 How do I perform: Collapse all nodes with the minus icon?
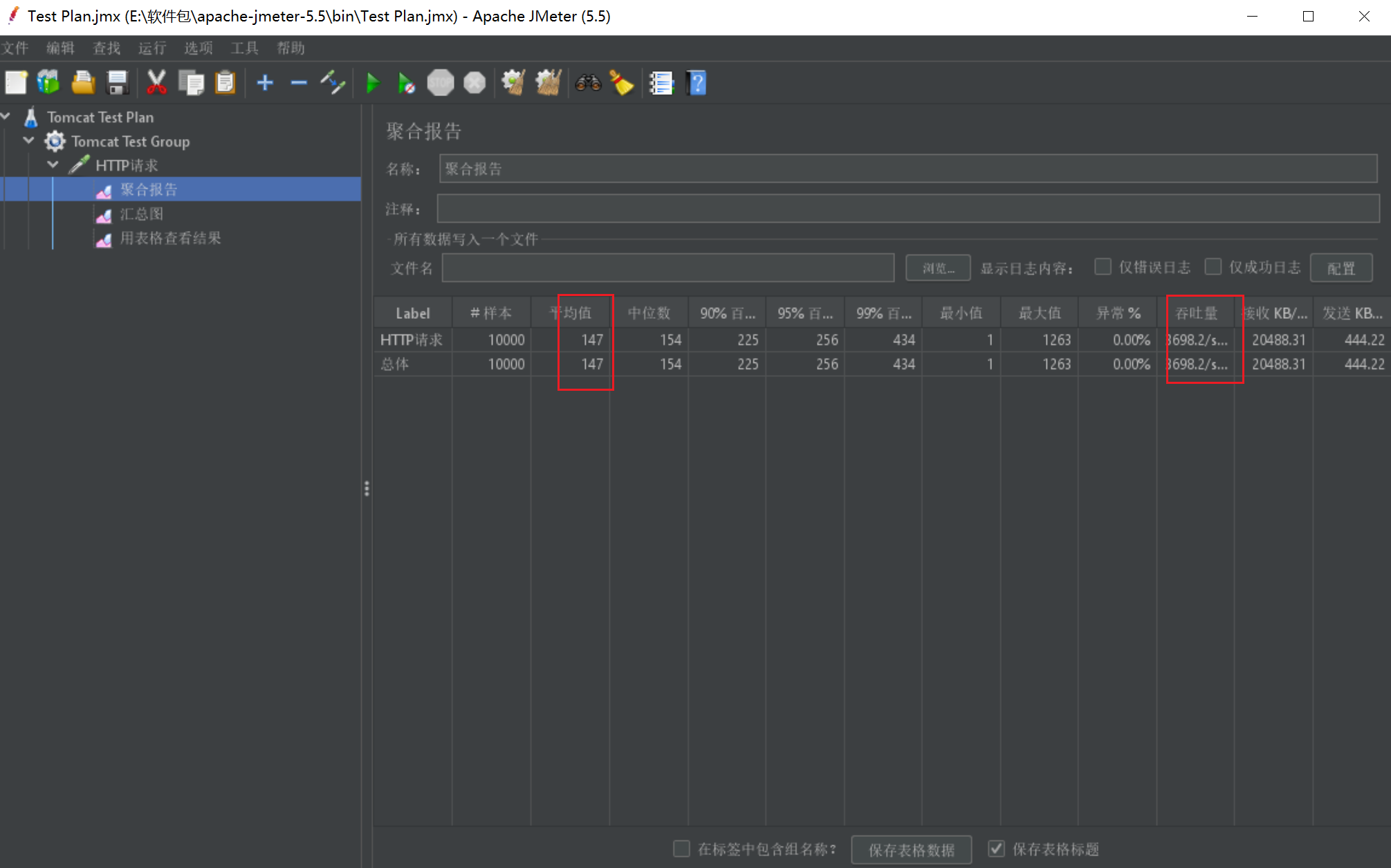click(x=299, y=83)
